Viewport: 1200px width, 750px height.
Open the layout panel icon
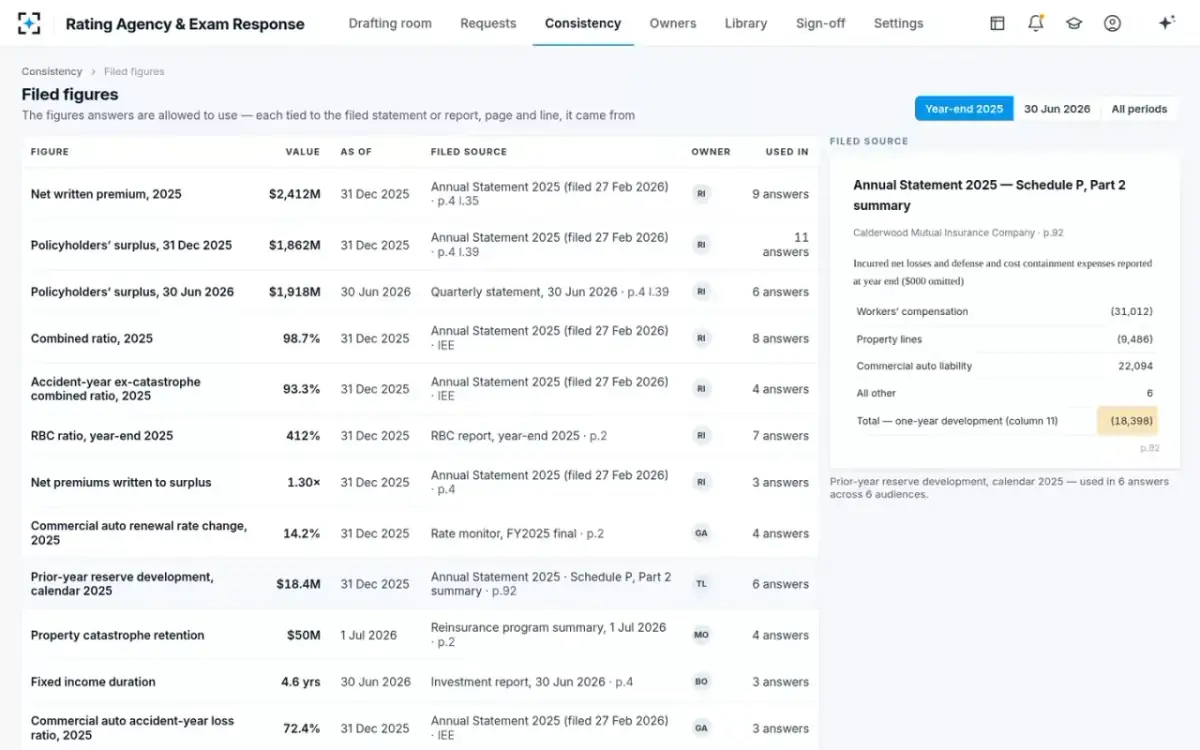[x=997, y=23]
